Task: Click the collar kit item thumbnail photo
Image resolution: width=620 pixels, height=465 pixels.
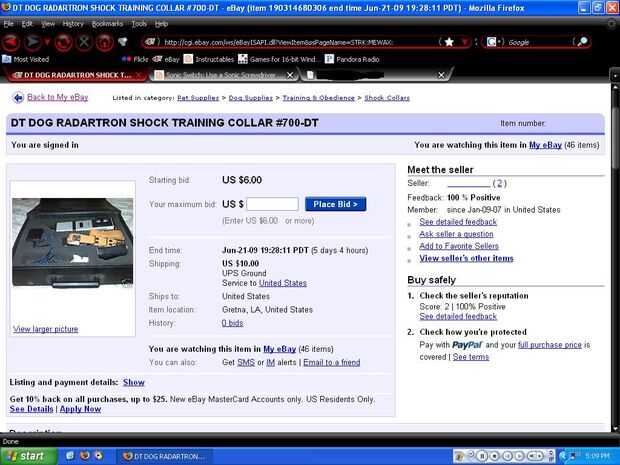Action: pyautogui.click(x=73, y=242)
